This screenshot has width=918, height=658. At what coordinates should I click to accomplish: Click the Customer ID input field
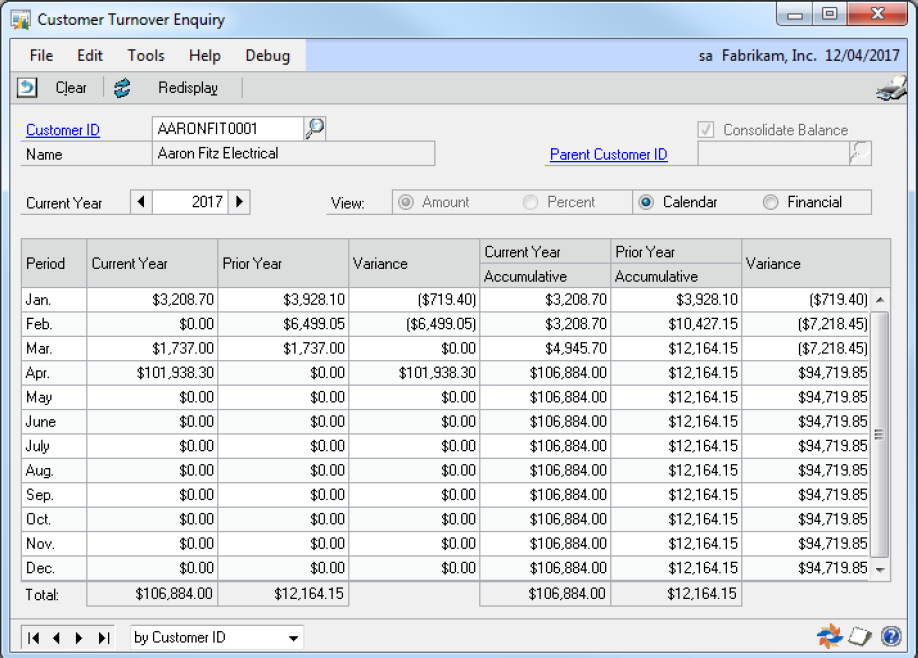[x=226, y=128]
